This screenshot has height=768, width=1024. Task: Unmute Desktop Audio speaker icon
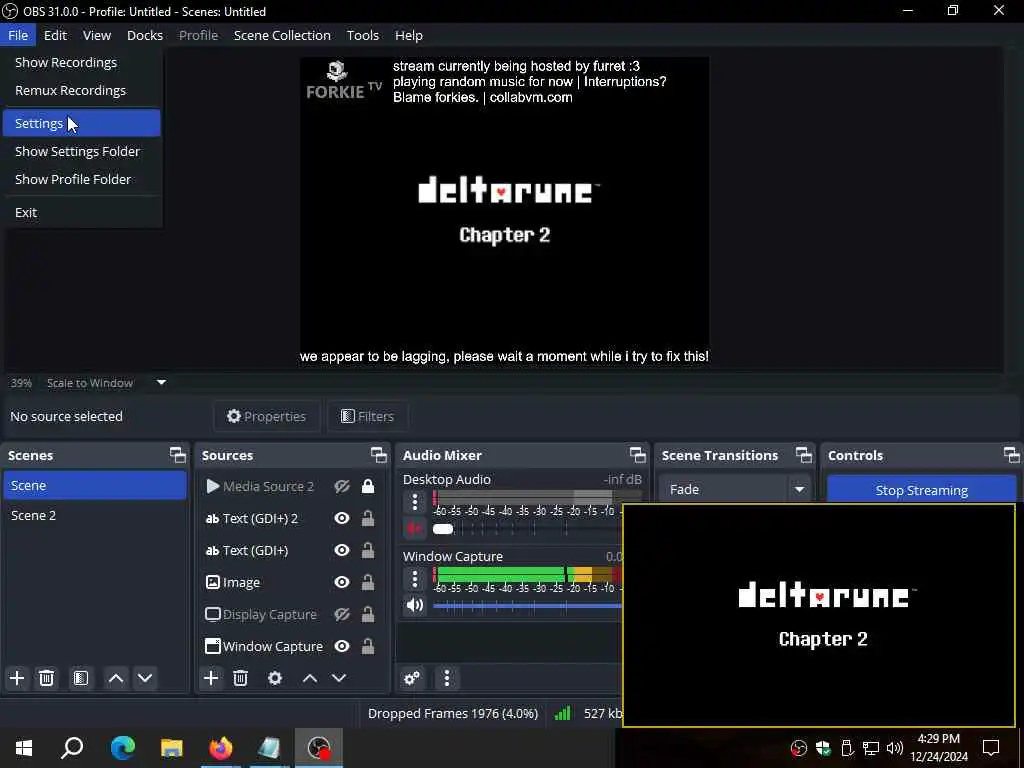[415, 528]
